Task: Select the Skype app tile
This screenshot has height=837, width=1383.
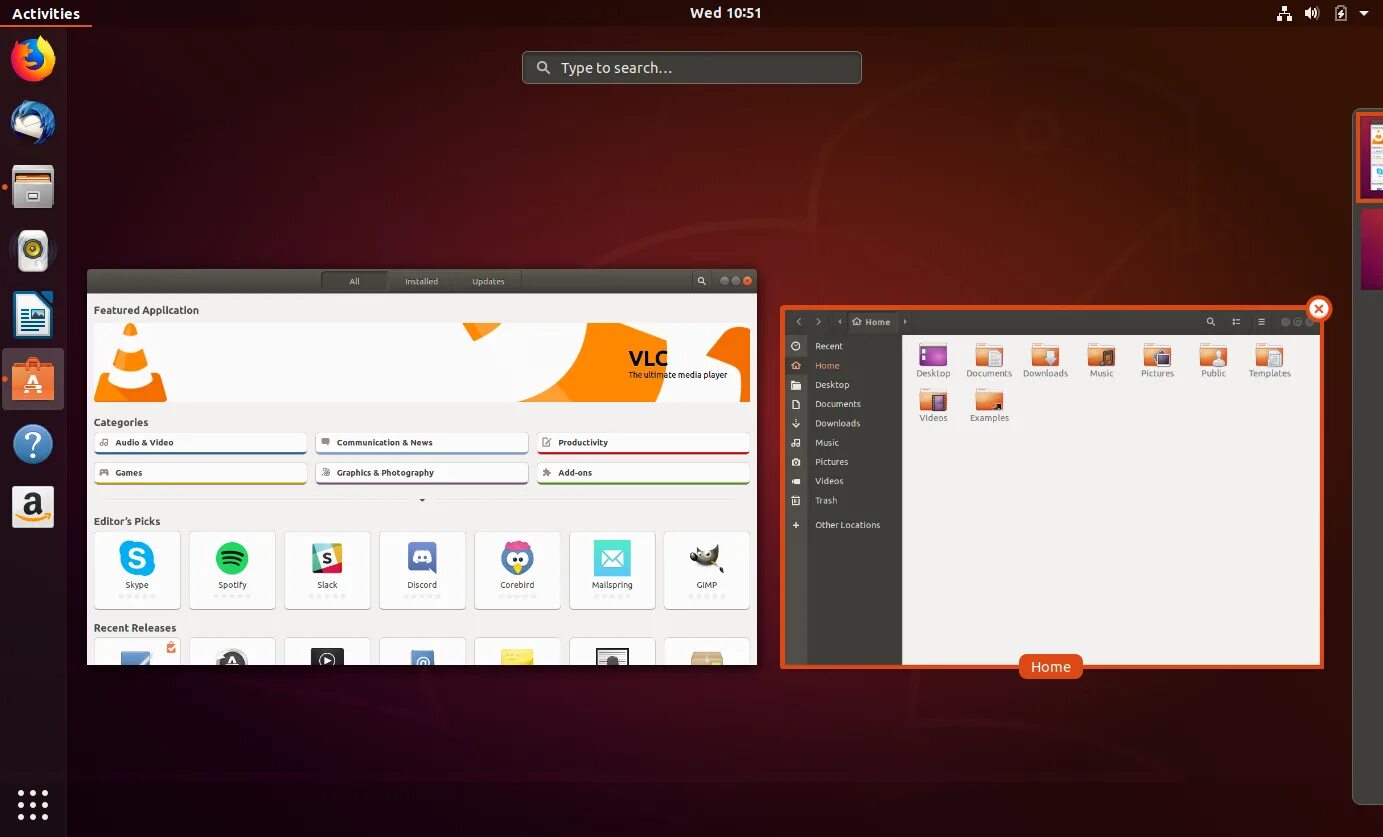Action: click(x=137, y=570)
